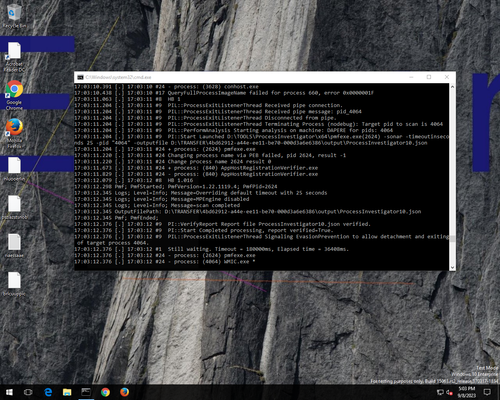The width and height of the screenshot is (500, 400).
Task: Click the 'Terminating Process (nodebug)' log line
Action: click(x=258, y=124)
